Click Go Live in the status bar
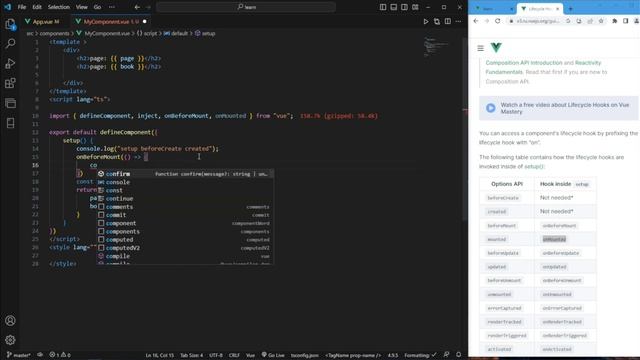This screenshot has height=360, width=640. tap(273, 355)
